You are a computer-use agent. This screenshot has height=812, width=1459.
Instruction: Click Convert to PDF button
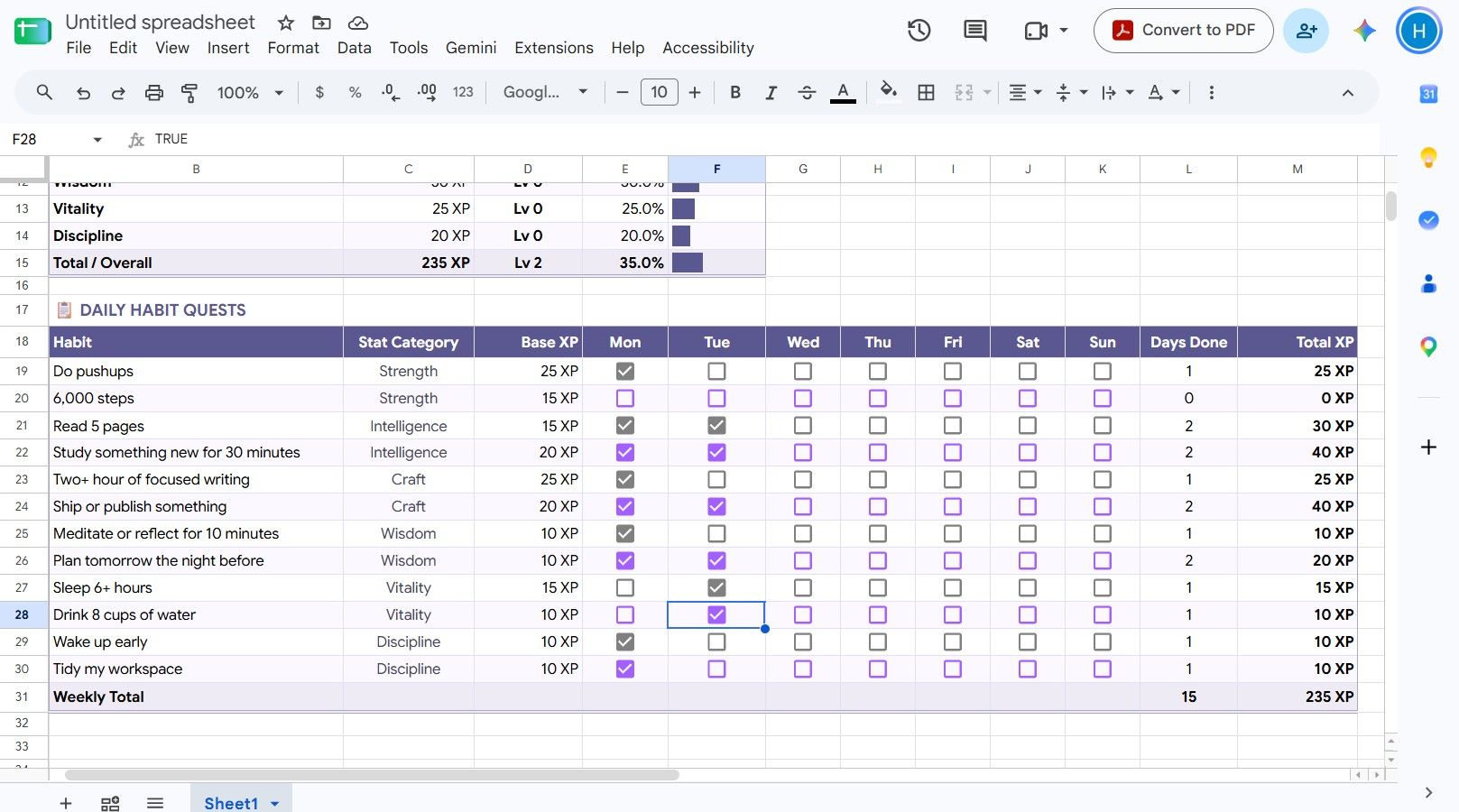pyautogui.click(x=1183, y=31)
